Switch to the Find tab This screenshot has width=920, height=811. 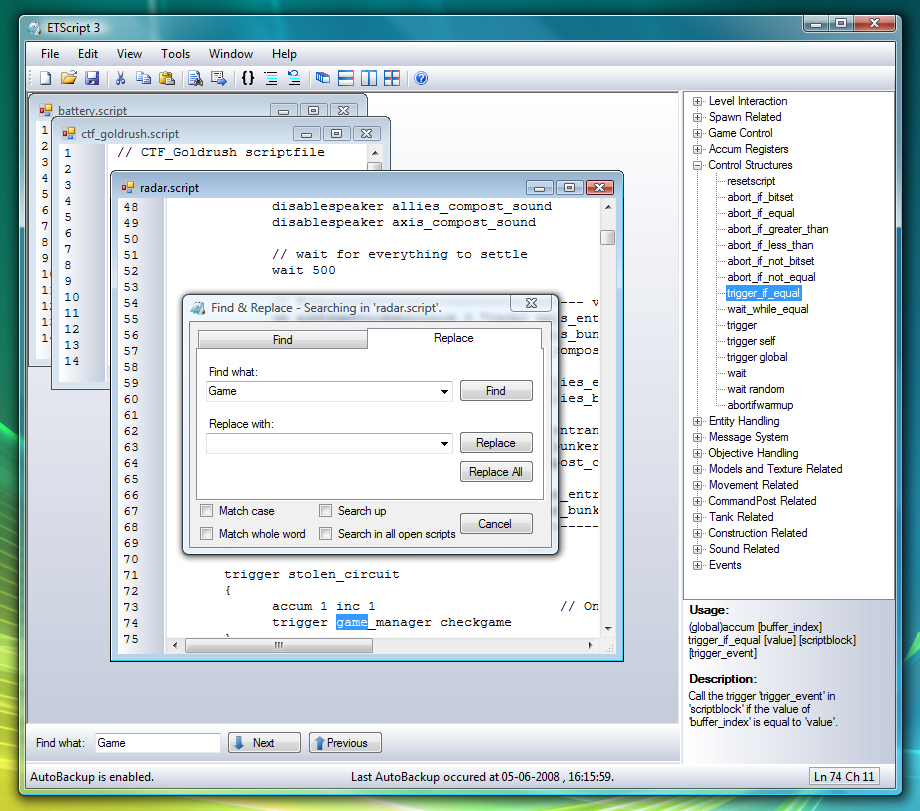283,340
